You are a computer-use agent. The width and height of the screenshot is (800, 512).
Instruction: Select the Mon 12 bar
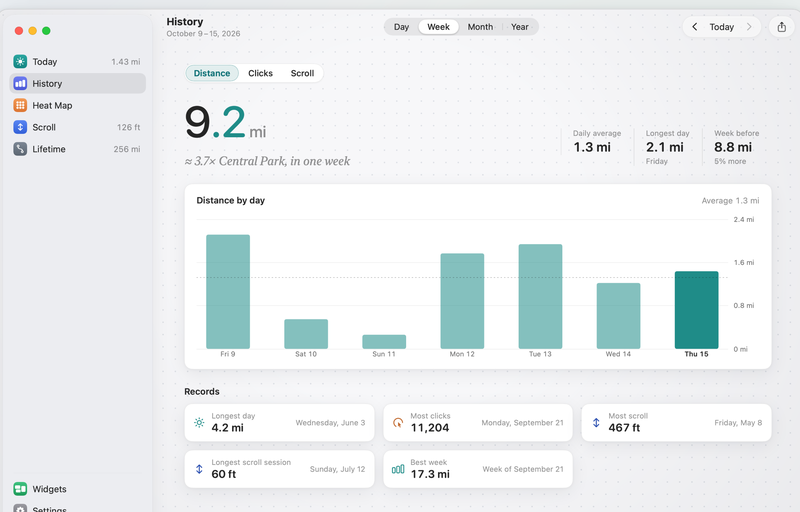tap(462, 301)
